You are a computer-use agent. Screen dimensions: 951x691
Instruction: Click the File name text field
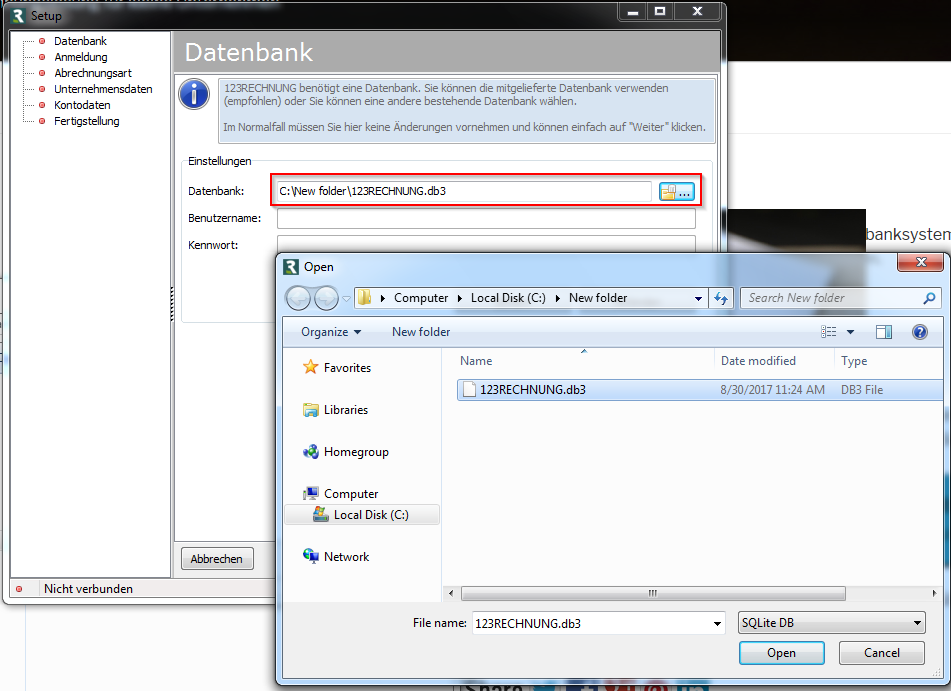(x=591, y=624)
